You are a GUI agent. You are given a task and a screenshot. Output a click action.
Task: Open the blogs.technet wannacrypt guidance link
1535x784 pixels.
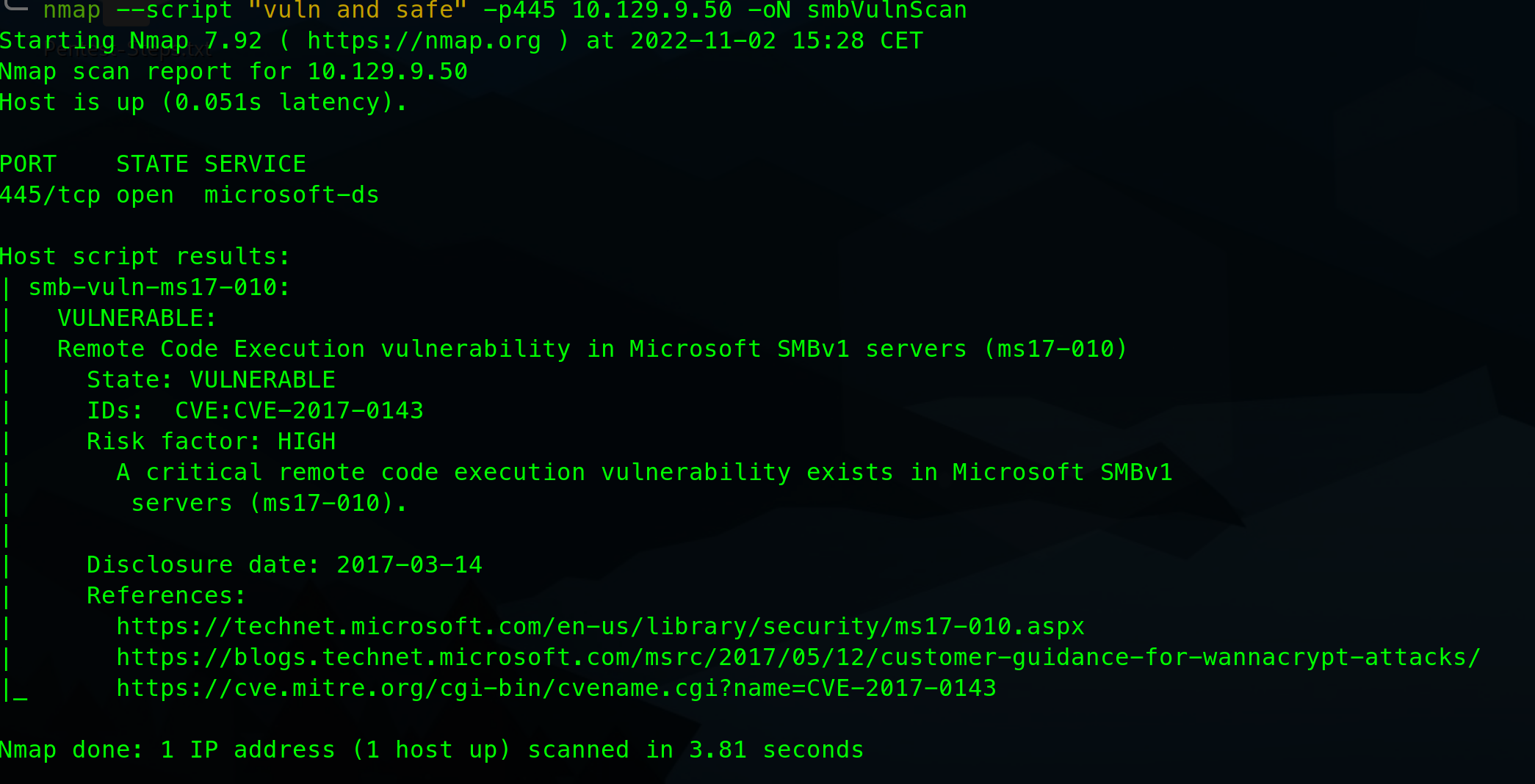[798, 657]
